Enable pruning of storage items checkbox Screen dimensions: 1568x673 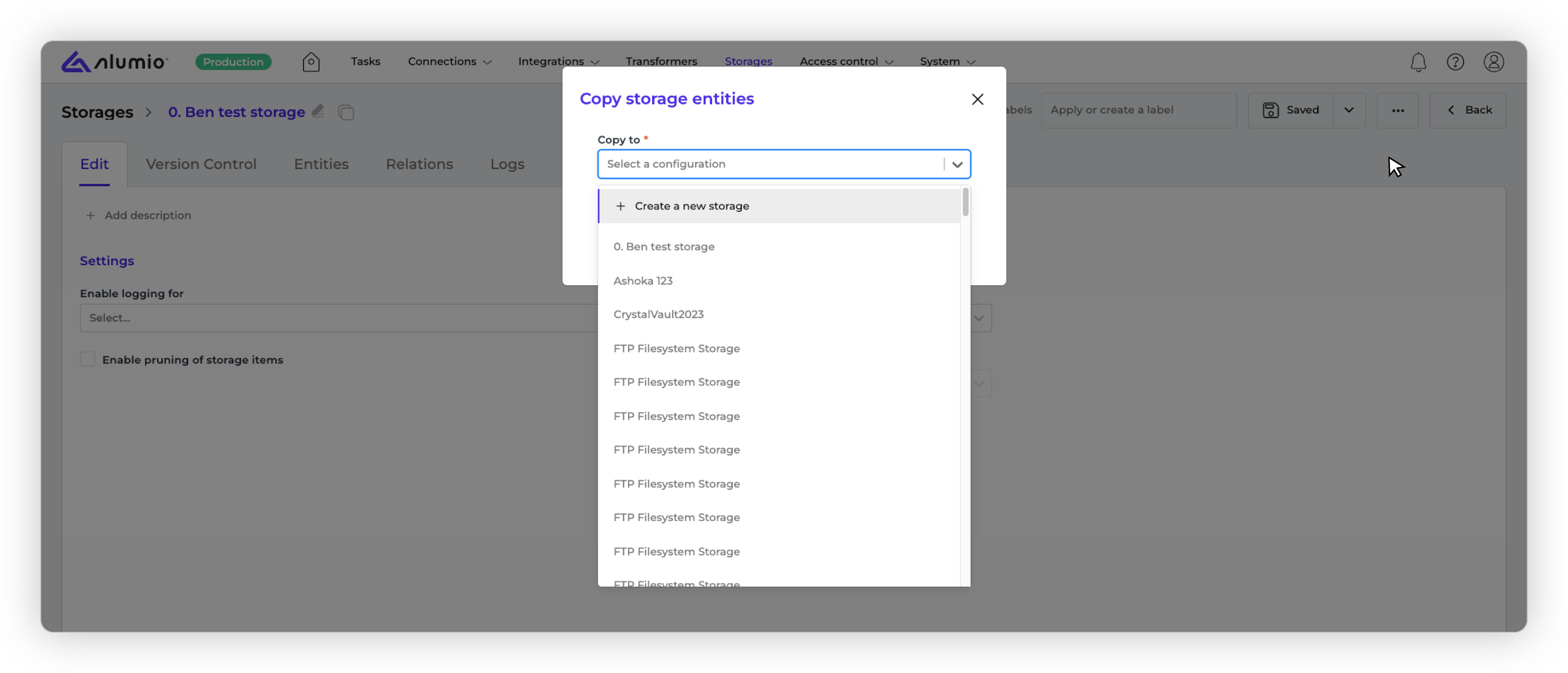[88, 359]
